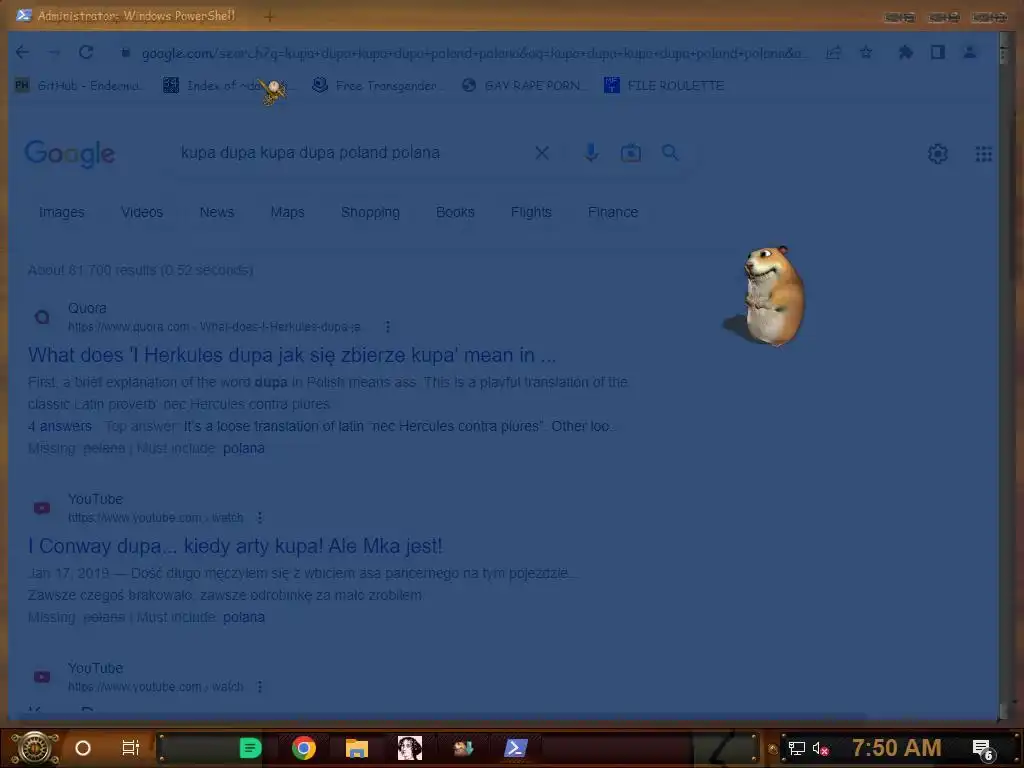The height and width of the screenshot is (768, 1024).
Task: Go to the Google logo homepage
Action: [x=70, y=154]
